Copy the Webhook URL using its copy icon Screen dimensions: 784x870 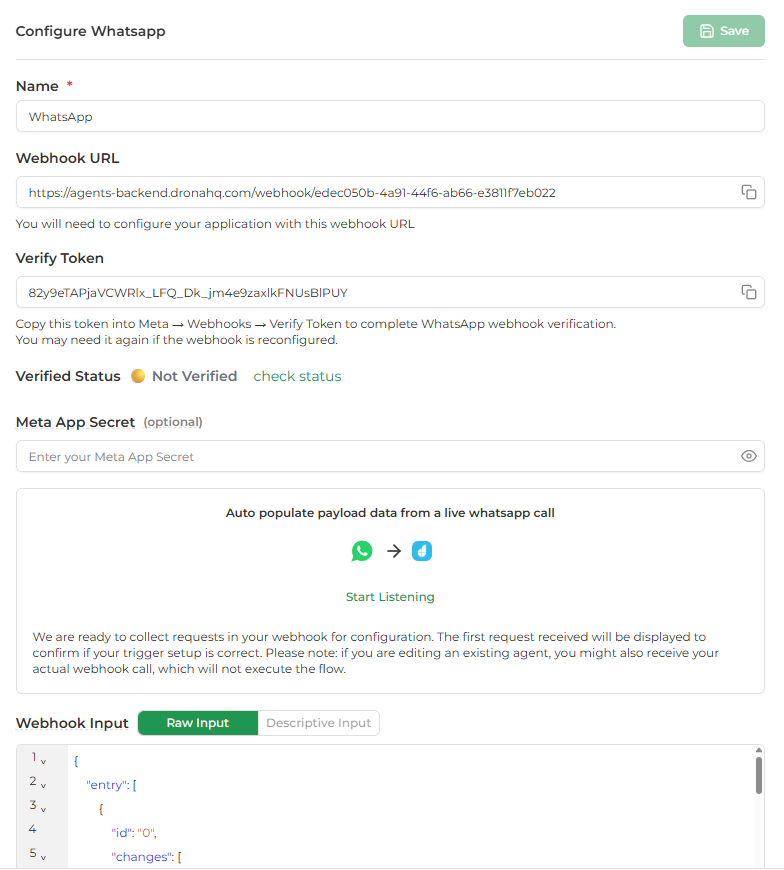point(749,192)
